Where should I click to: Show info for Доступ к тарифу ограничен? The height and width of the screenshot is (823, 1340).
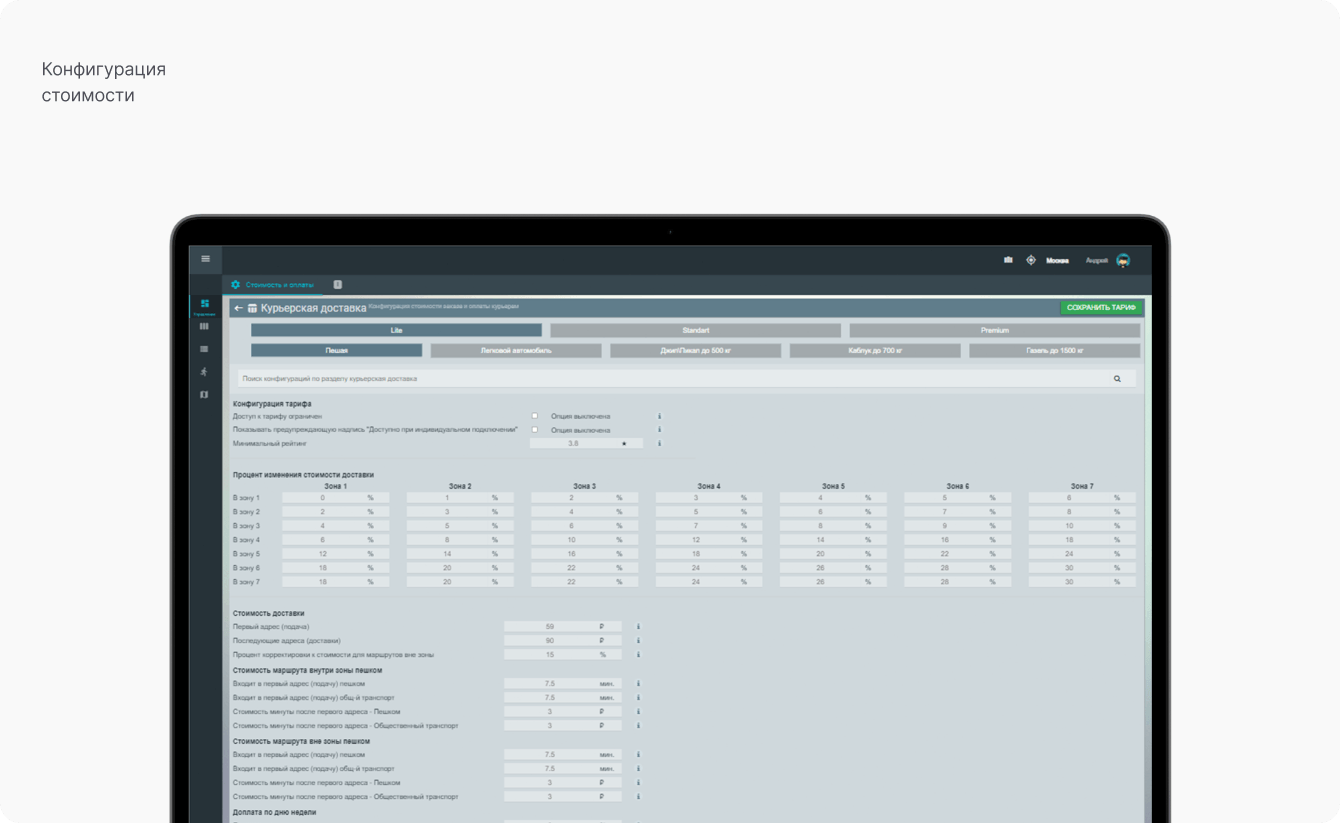(659, 416)
